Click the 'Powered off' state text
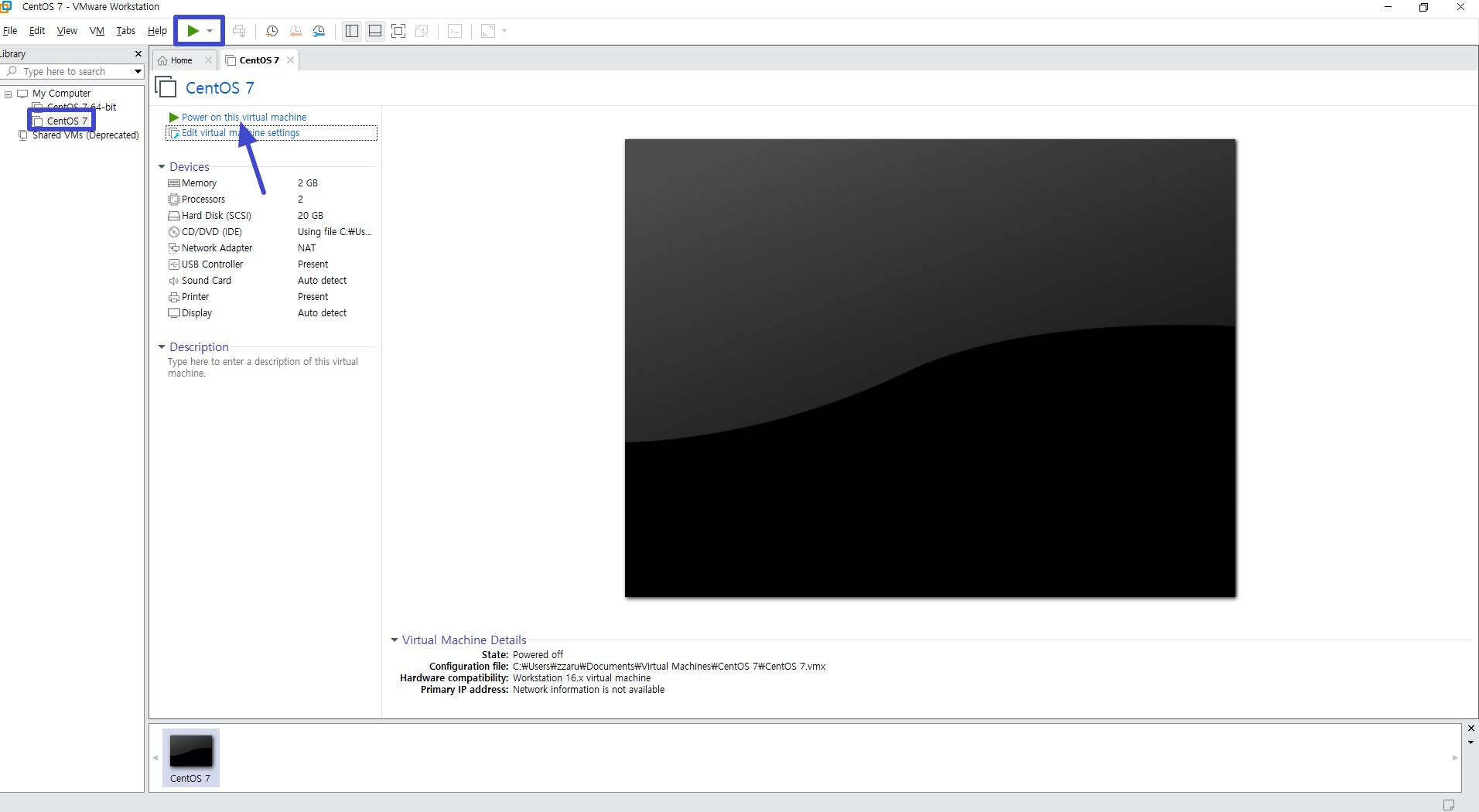 pyautogui.click(x=538, y=655)
